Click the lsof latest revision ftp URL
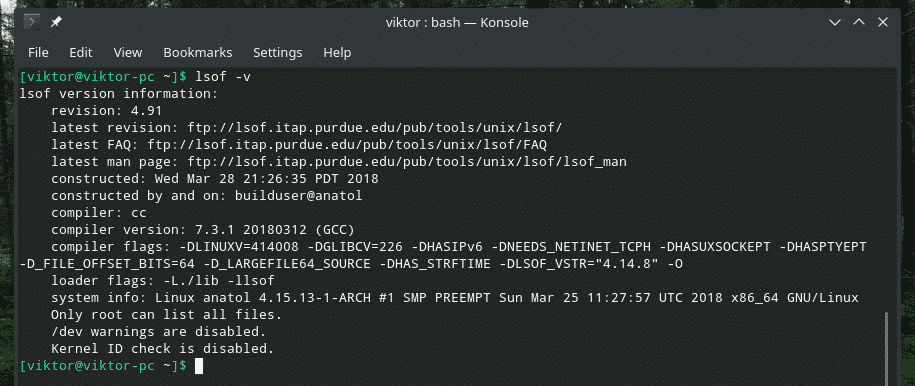 coord(374,127)
